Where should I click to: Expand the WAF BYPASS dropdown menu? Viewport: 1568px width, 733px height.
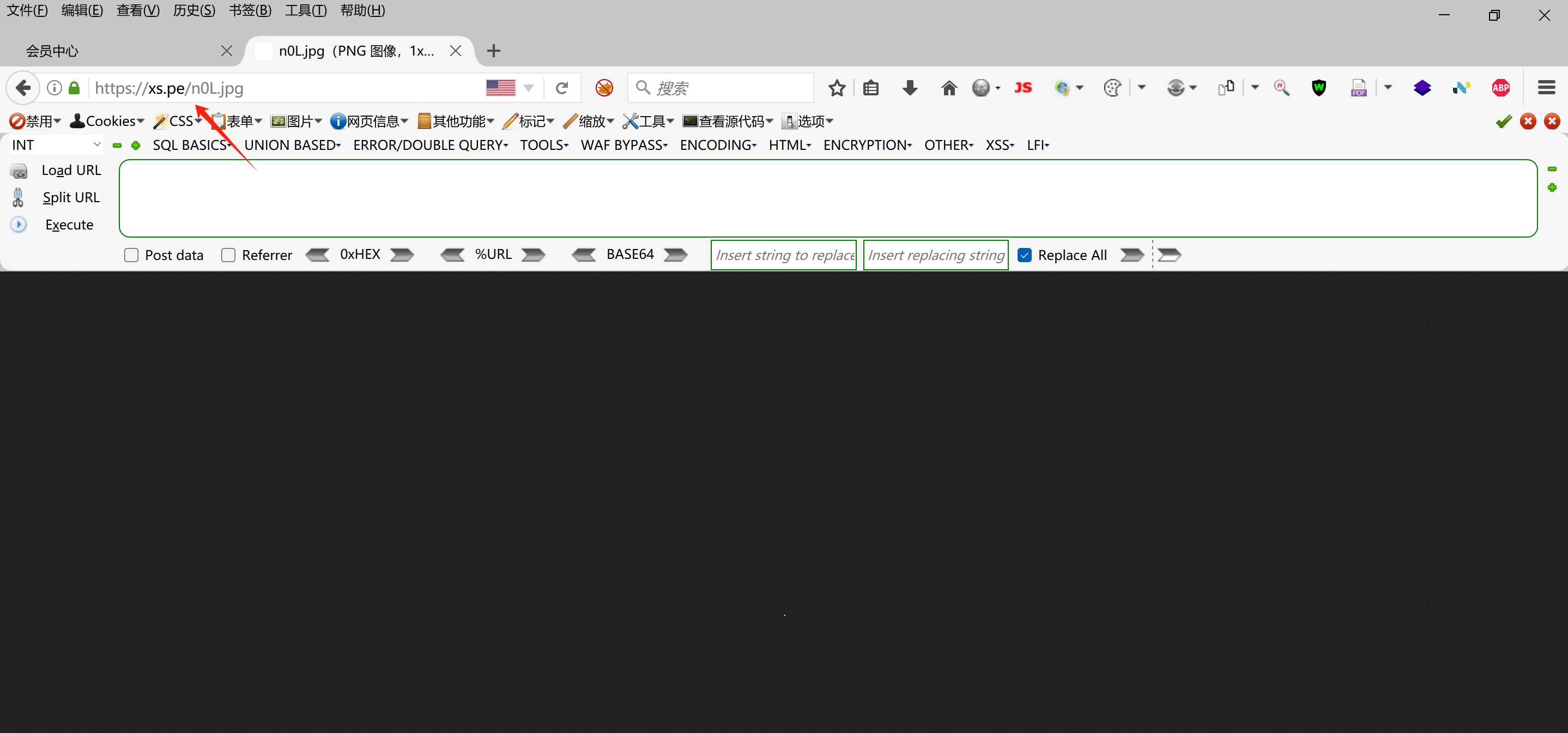click(624, 145)
